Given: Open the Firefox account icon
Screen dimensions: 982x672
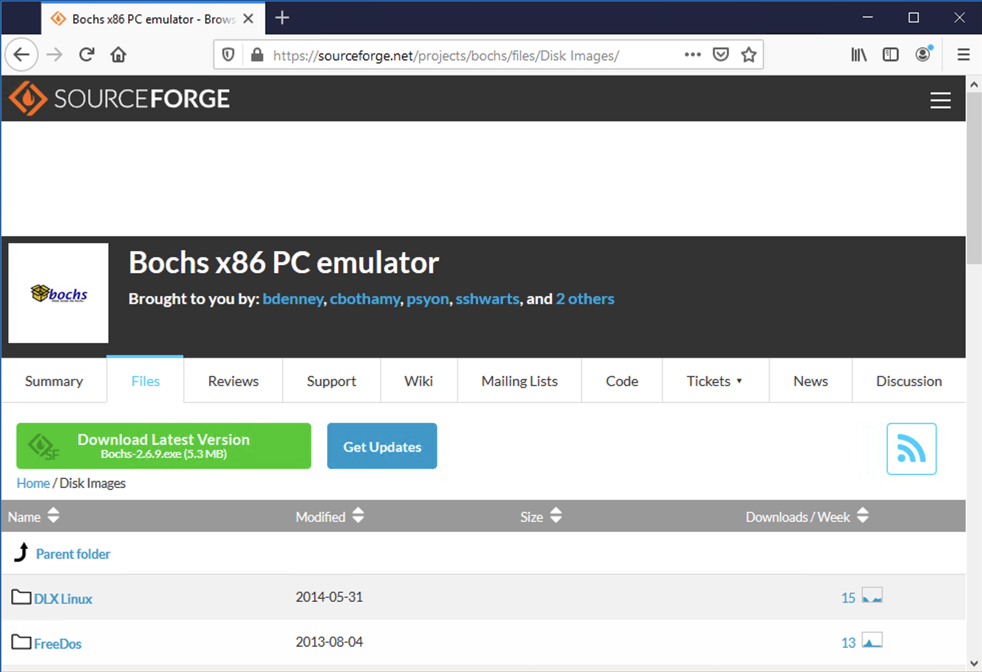Looking at the screenshot, I should coord(923,54).
